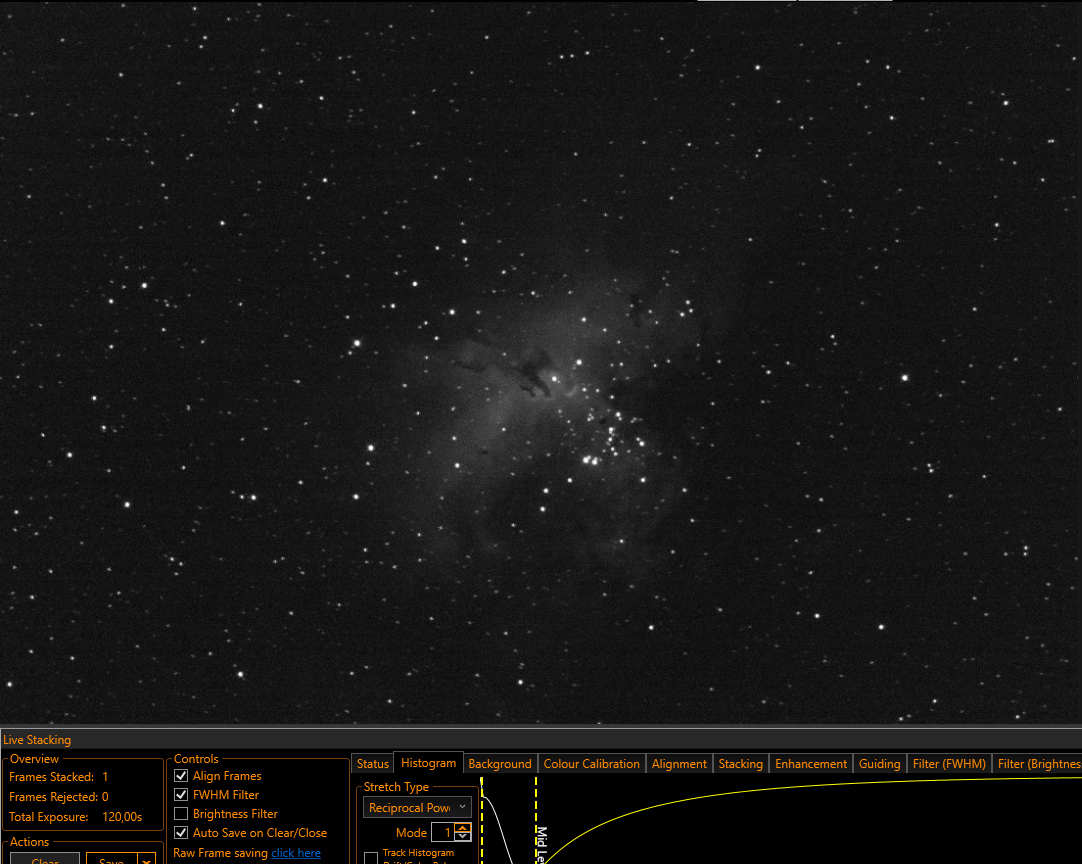This screenshot has width=1082, height=864.
Task: Follow the Raw Frame saving 'click here' link
Action: (x=295, y=853)
